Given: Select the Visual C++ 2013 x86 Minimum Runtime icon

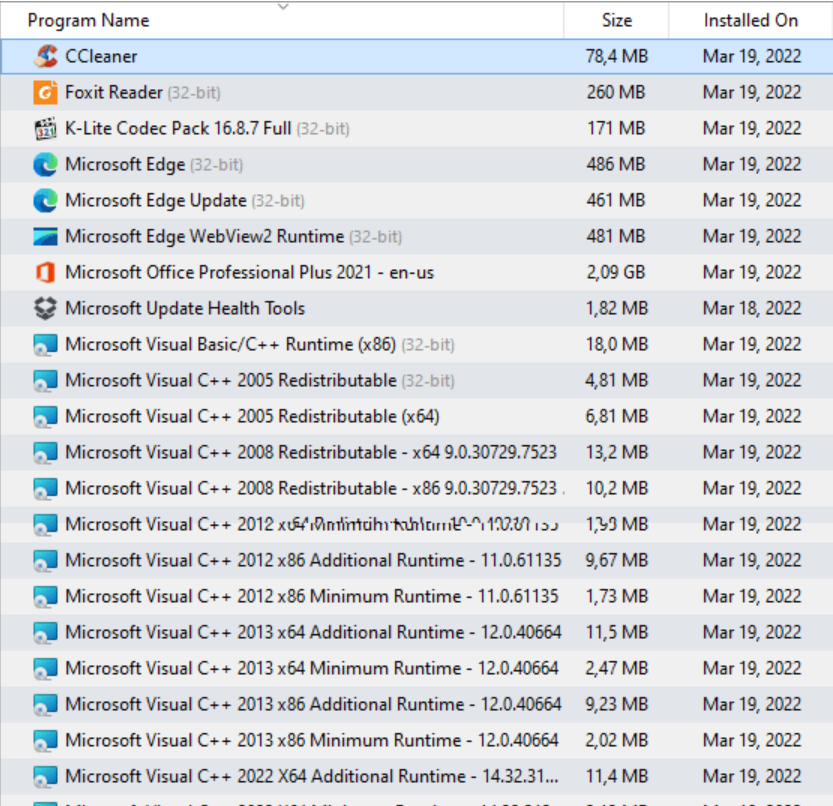Looking at the screenshot, I should pyautogui.click(x=45, y=741).
